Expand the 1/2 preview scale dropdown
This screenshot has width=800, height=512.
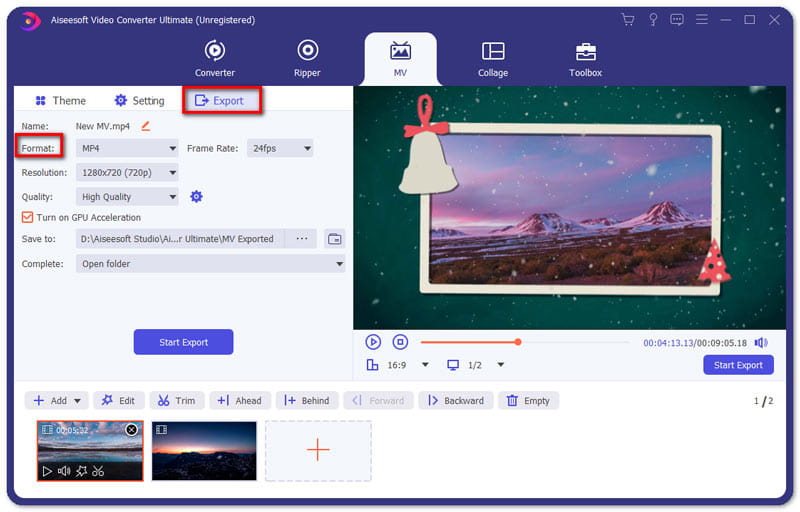point(501,365)
